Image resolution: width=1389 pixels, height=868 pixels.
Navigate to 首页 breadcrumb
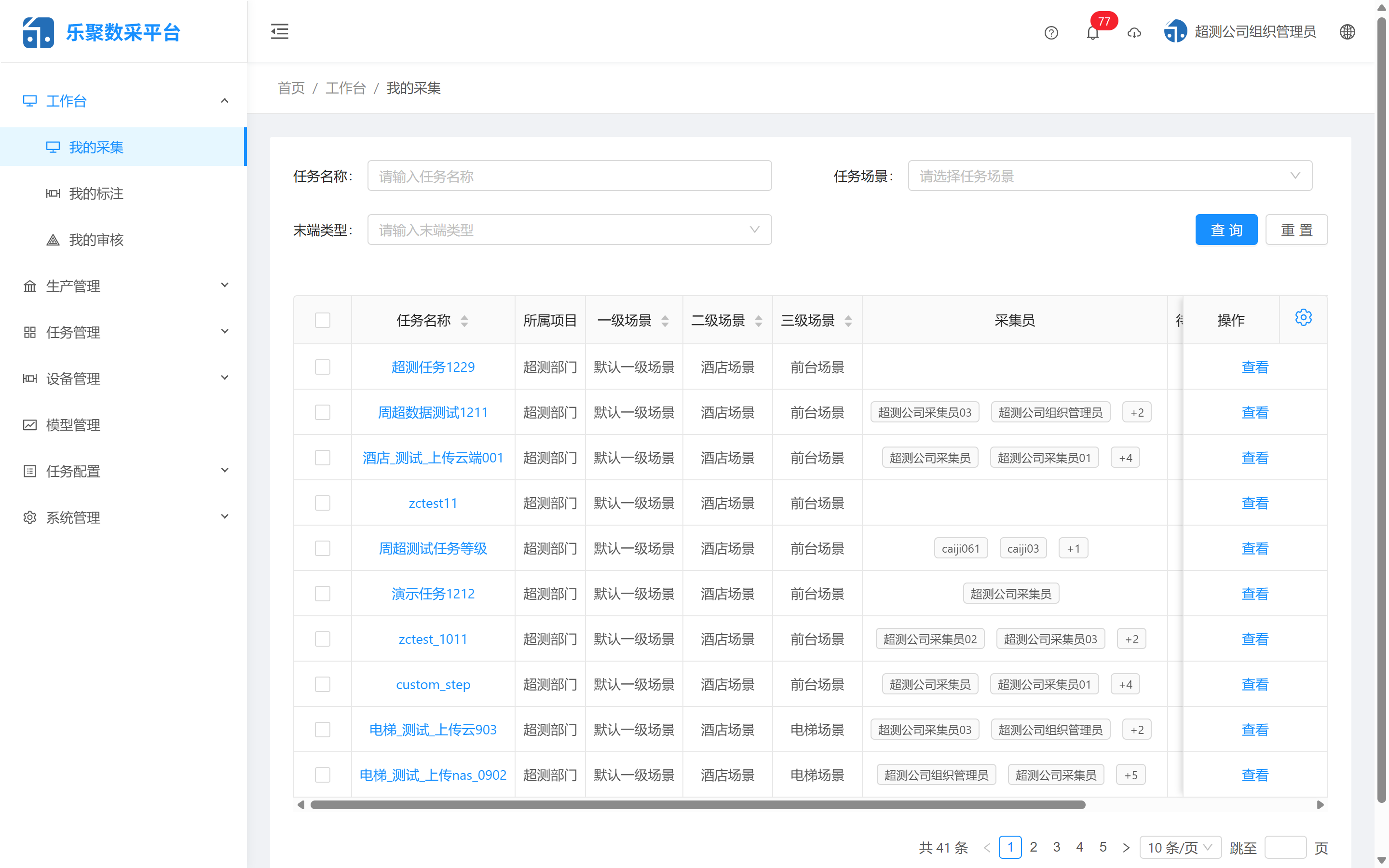click(x=290, y=88)
